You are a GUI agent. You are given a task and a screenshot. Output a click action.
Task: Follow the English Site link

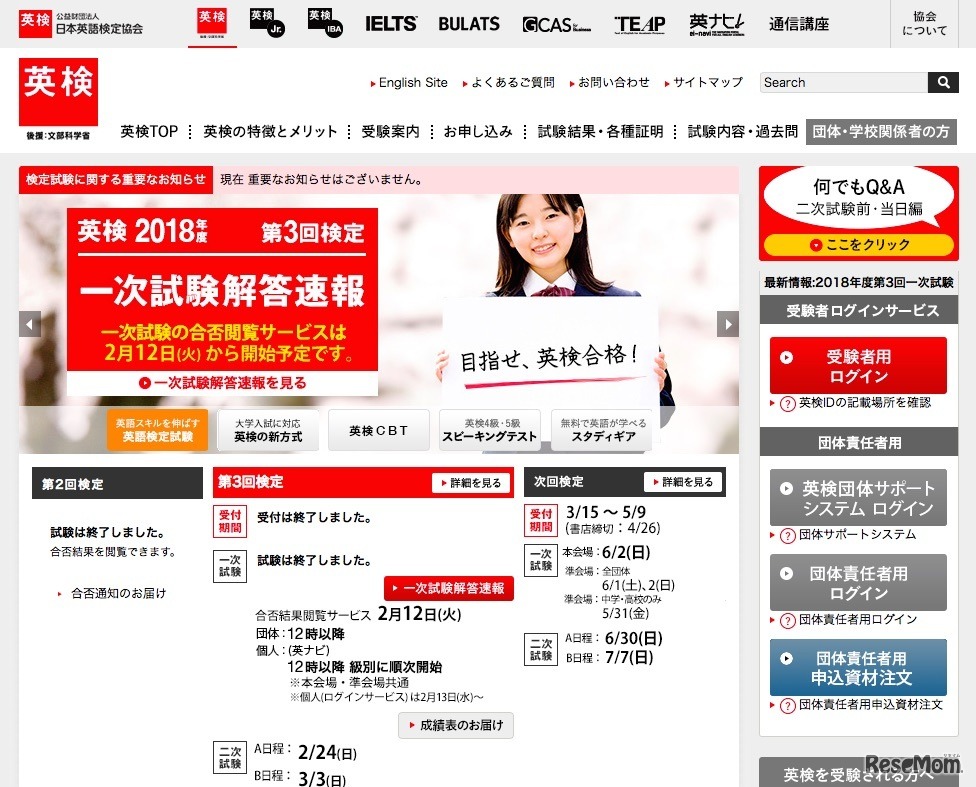pyautogui.click(x=413, y=82)
